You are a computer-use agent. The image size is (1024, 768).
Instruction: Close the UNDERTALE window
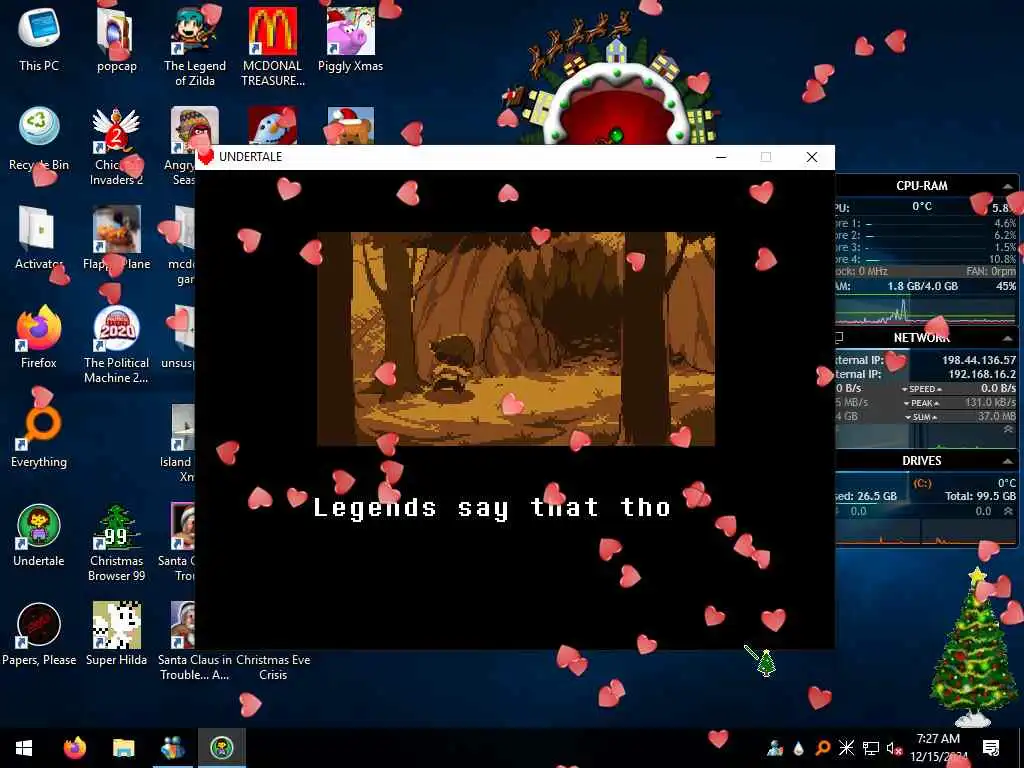812,157
